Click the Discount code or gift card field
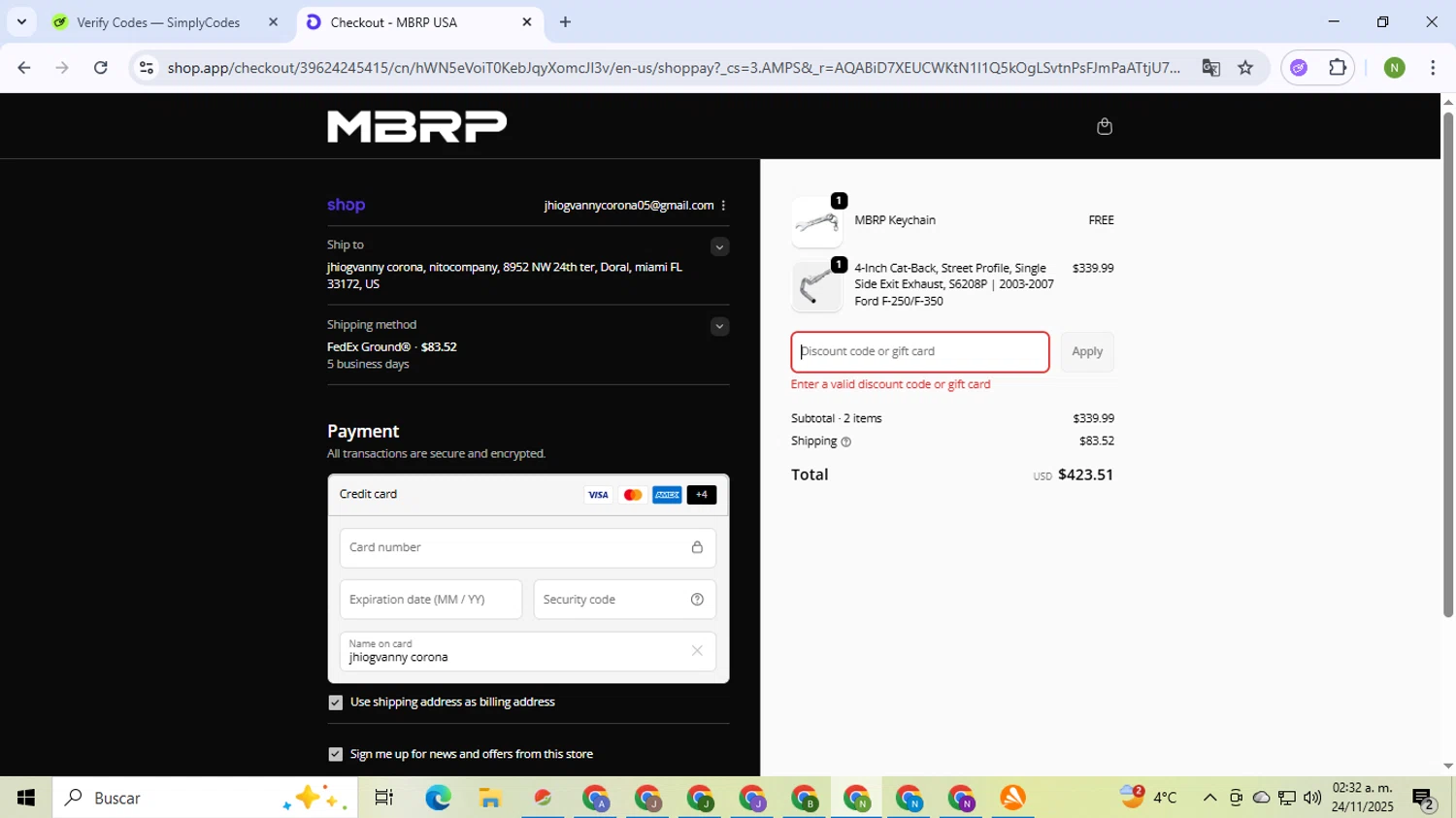Image resolution: width=1456 pixels, height=818 pixels. [920, 351]
